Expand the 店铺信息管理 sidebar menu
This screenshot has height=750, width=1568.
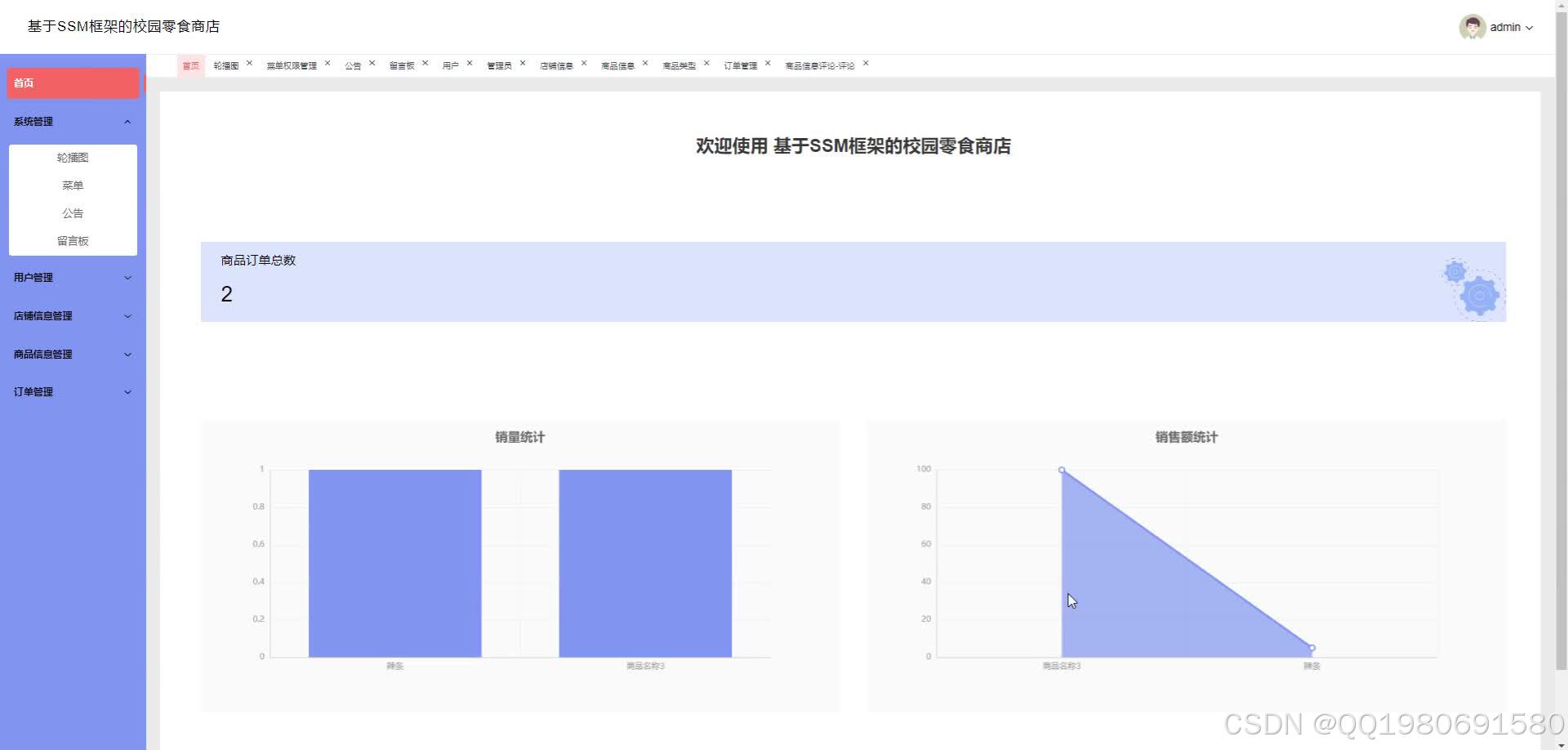point(72,315)
